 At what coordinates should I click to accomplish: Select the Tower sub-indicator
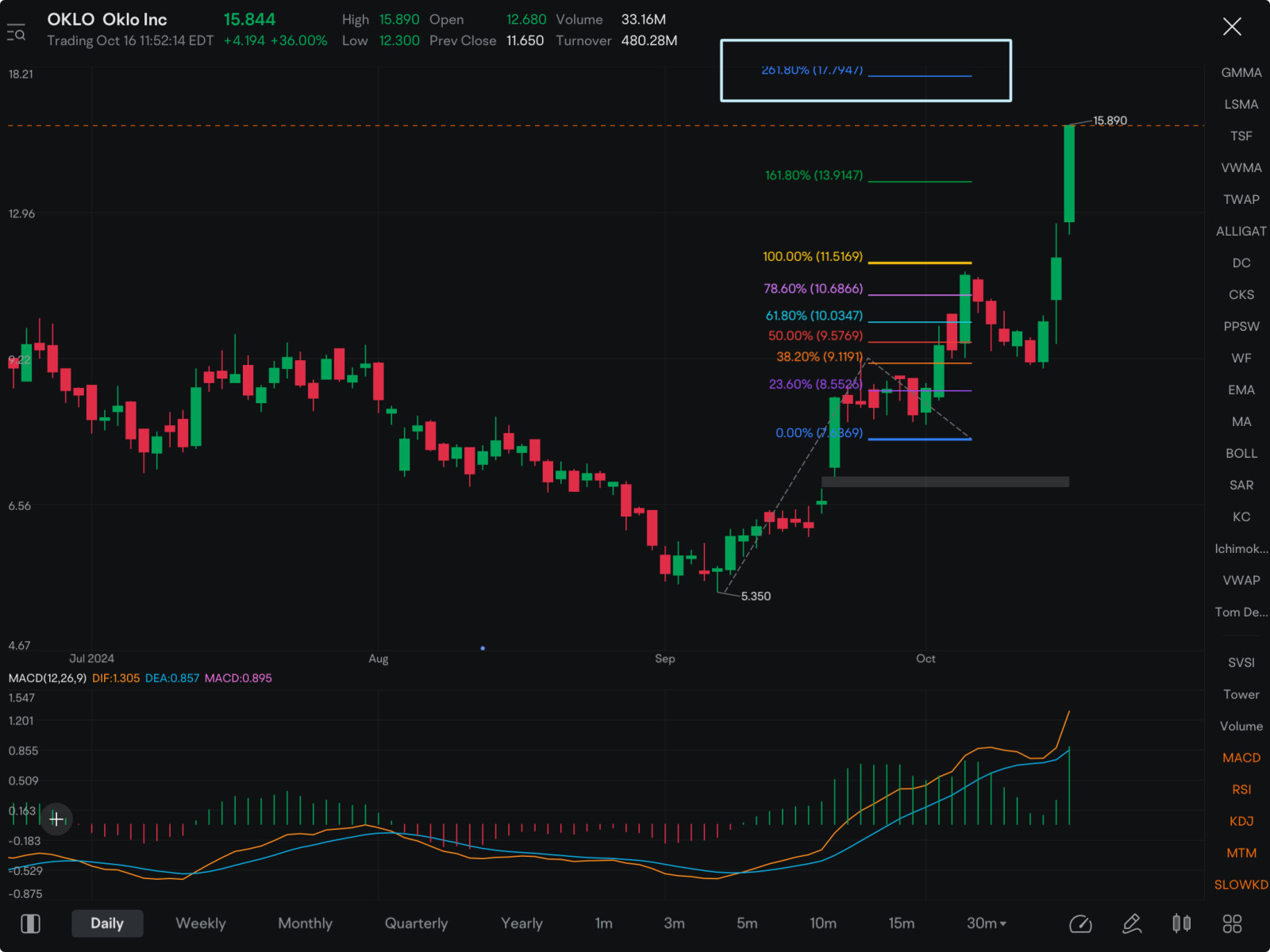pos(1241,694)
